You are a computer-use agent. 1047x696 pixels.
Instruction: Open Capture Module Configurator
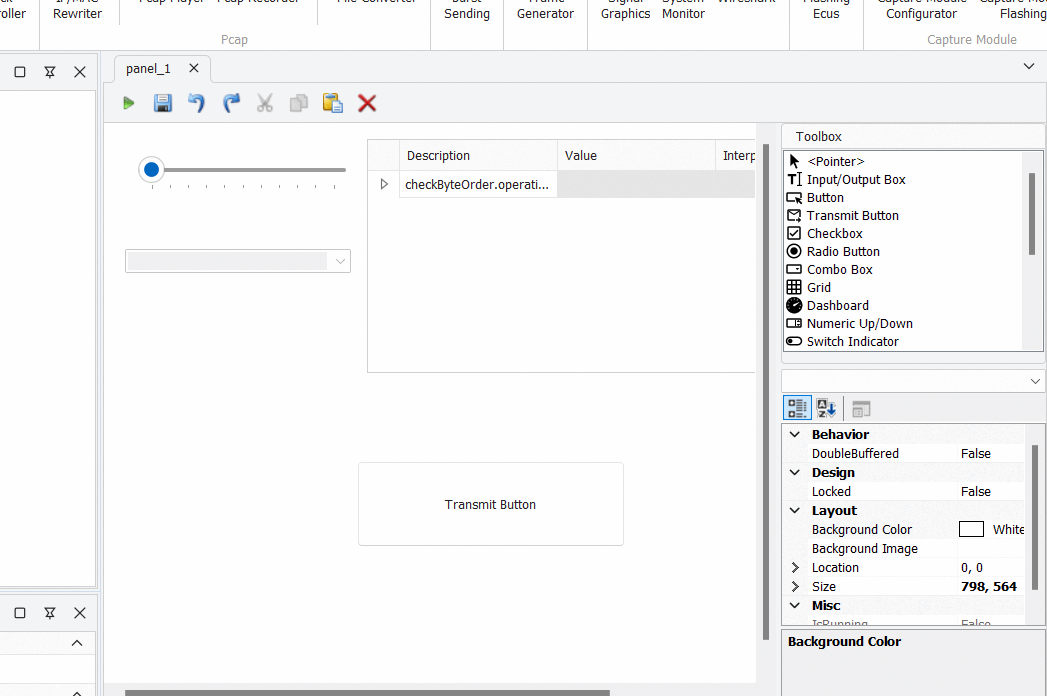pyautogui.click(x=921, y=9)
